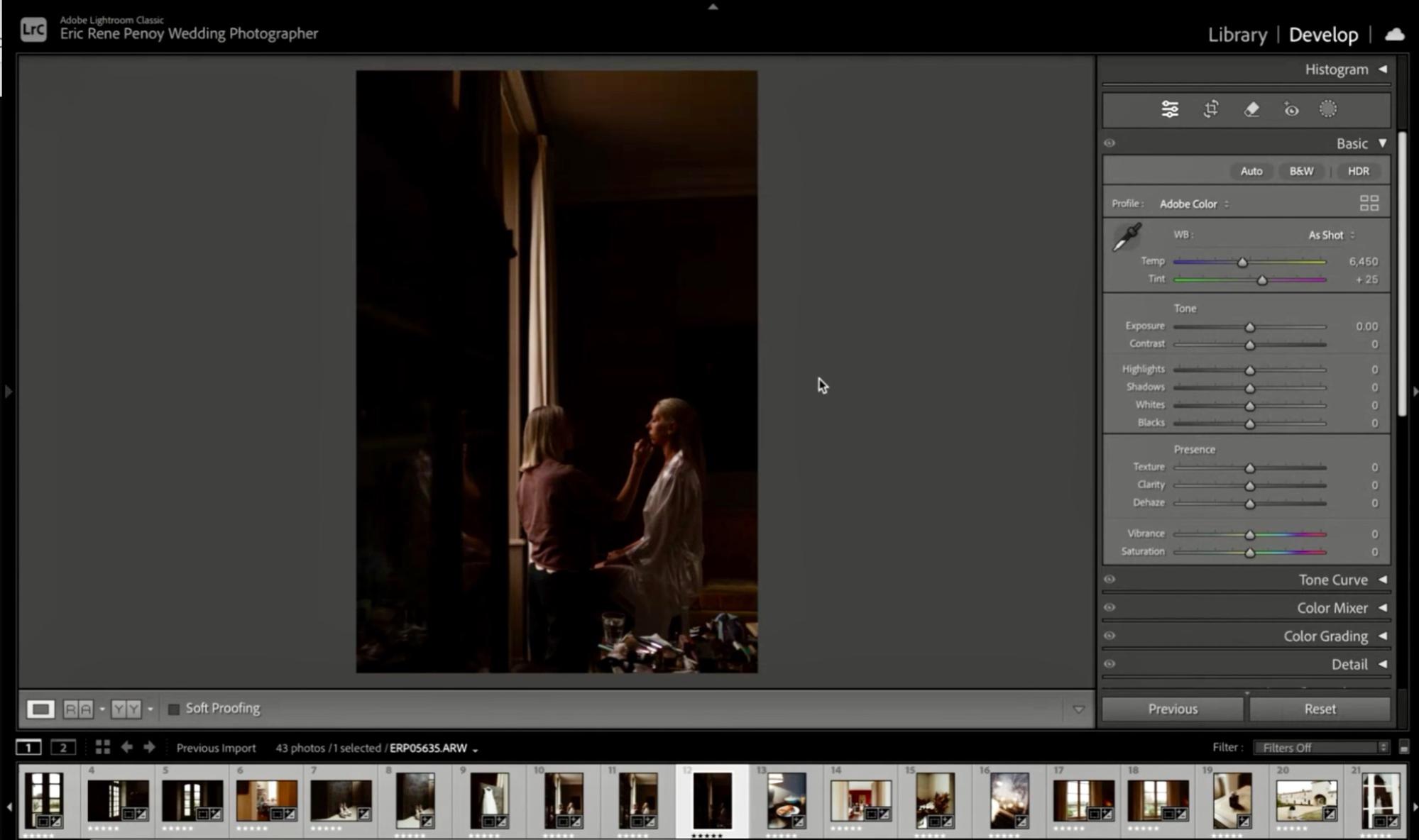1419x840 pixels.
Task: Open the WB As Shot dropdown
Action: point(1330,235)
